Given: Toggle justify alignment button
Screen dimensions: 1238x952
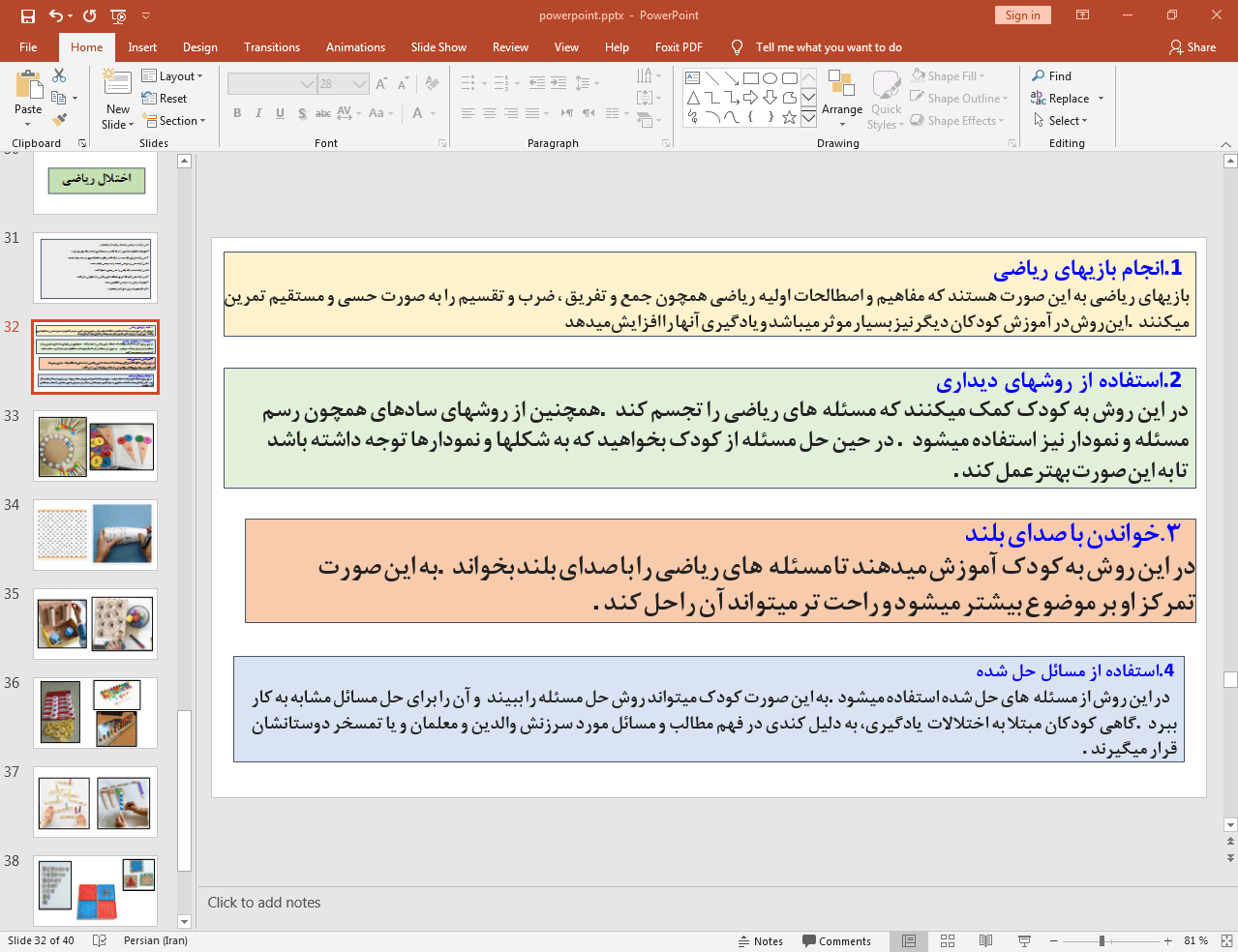Looking at the screenshot, I should (x=531, y=114).
